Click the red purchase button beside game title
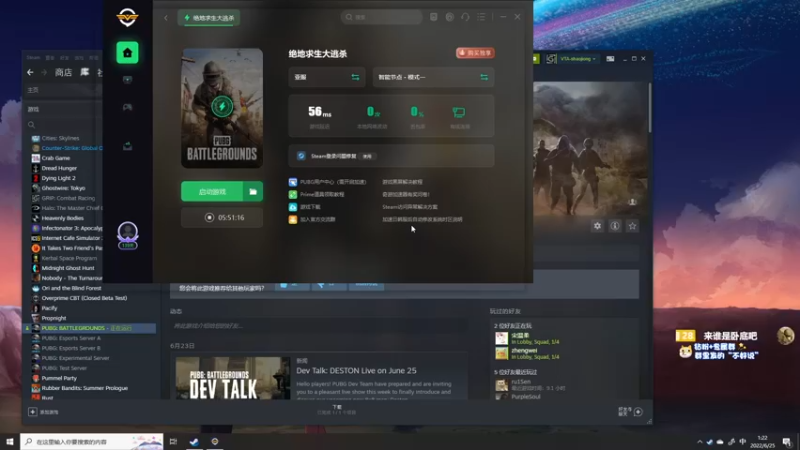The height and width of the screenshot is (450, 800). (475, 53)
